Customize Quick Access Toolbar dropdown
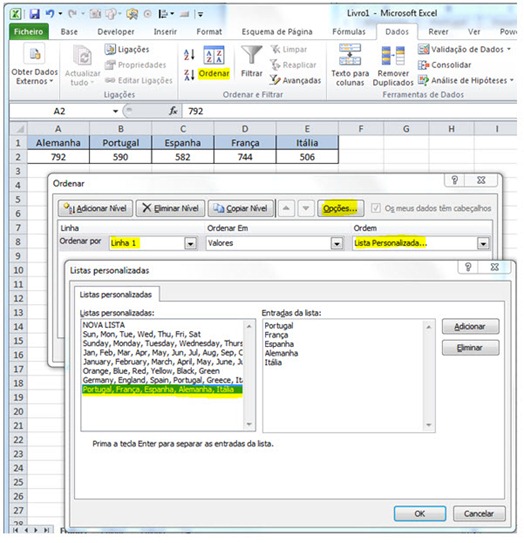 pyautogui.click(x=200, y=14)
